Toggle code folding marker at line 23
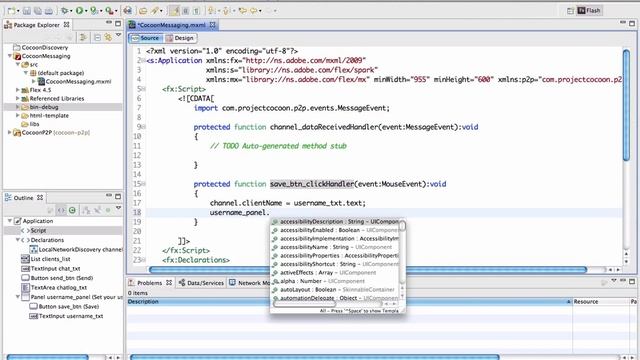The width and height of the screenshot is (640, 360). click(x=144, y=260)
